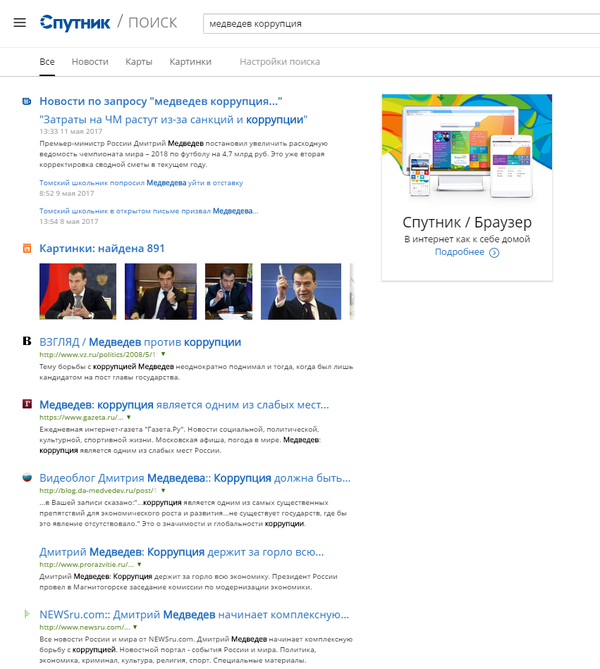
Task: Switch to the Карты tab
Action: [139, 62]
